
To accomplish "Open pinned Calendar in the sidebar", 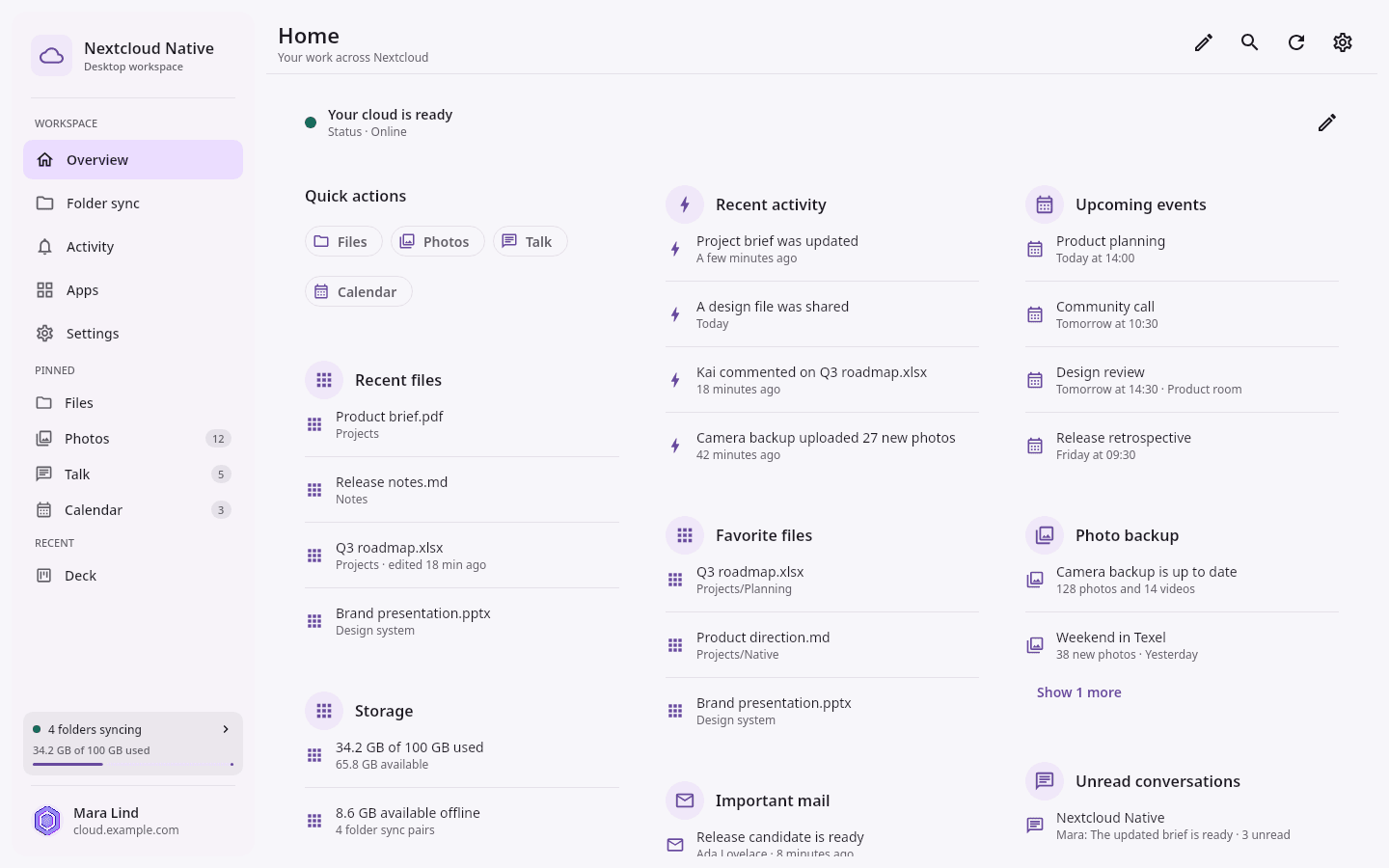I will tap(133, 510).
